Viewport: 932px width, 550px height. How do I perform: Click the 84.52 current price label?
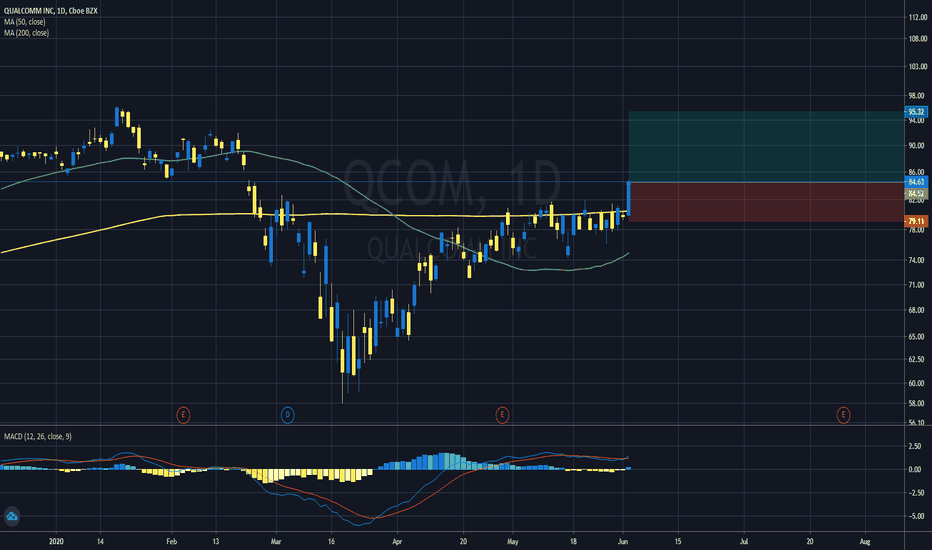point(916,193)
